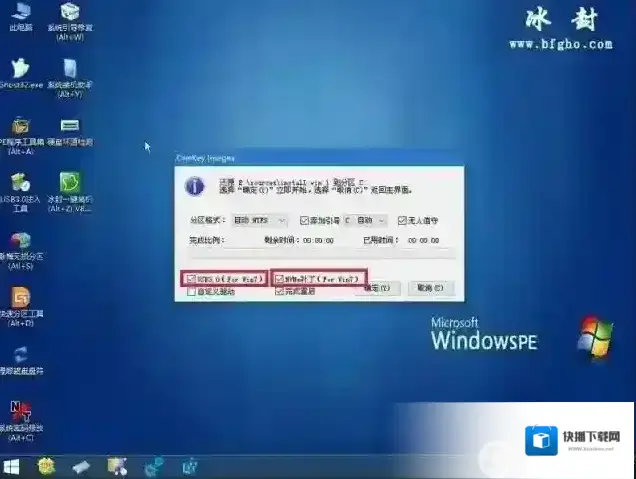Open the NT system password tool (Alt+C)
This screenshot has width=636, height=479.
[20, 413]
